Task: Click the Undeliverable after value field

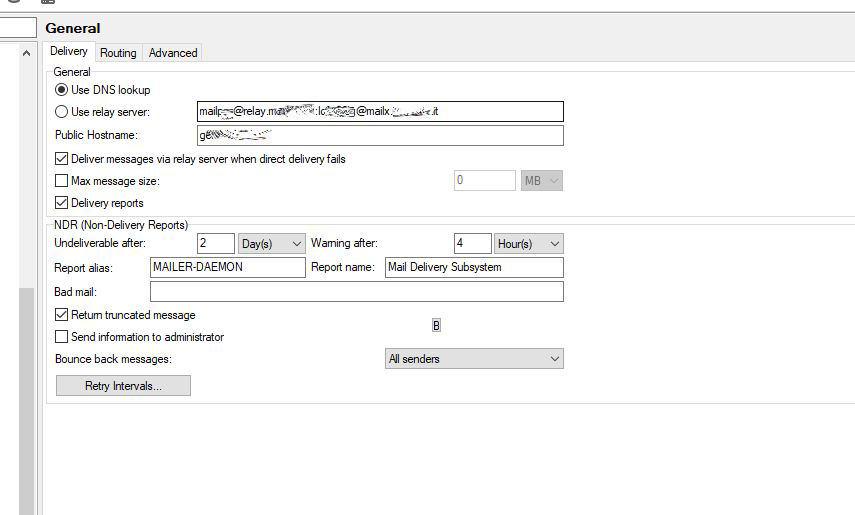Action: pos(216,244)
